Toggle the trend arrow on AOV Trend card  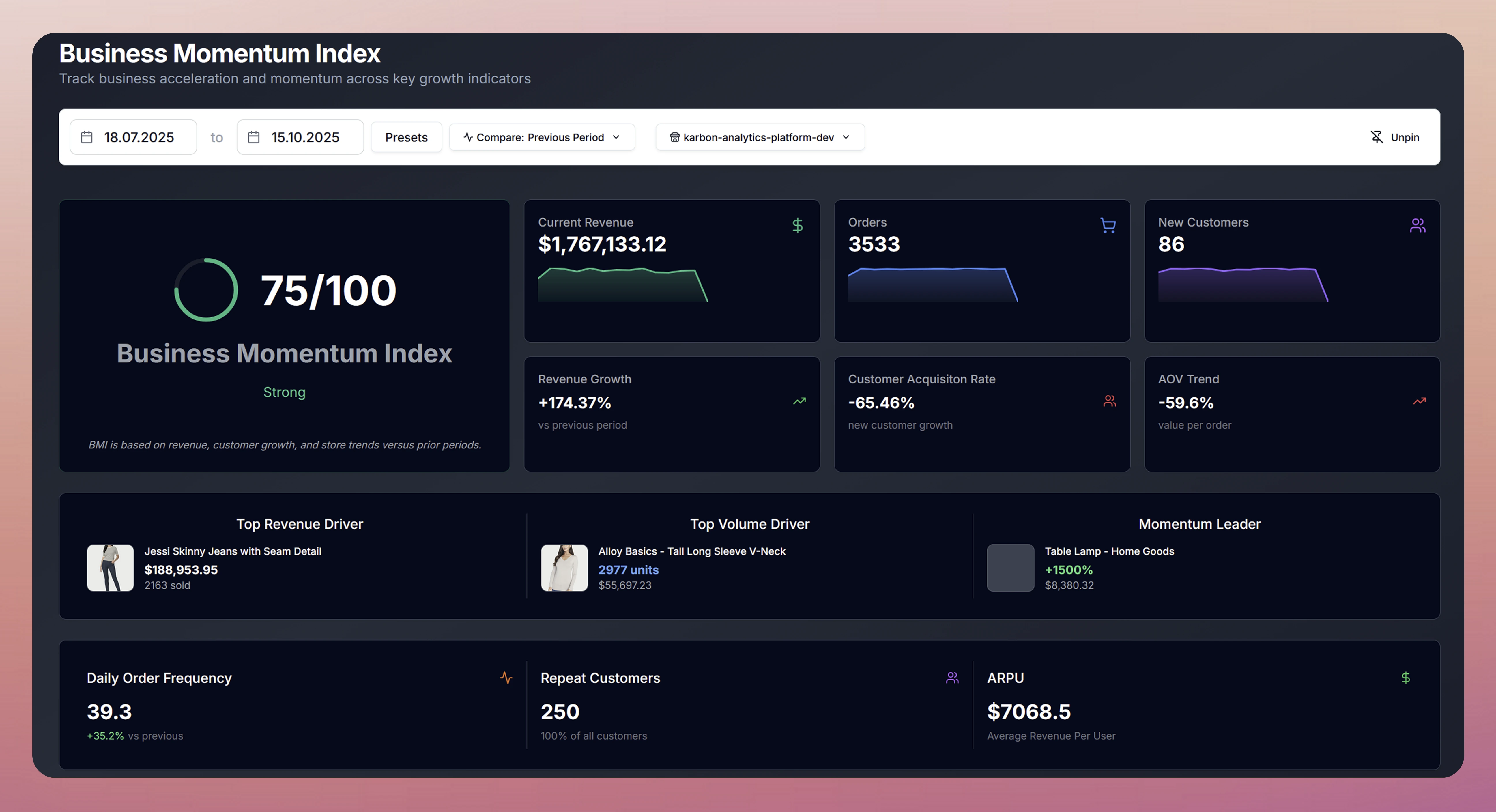pyautogui.click(x=1419, y=401)
